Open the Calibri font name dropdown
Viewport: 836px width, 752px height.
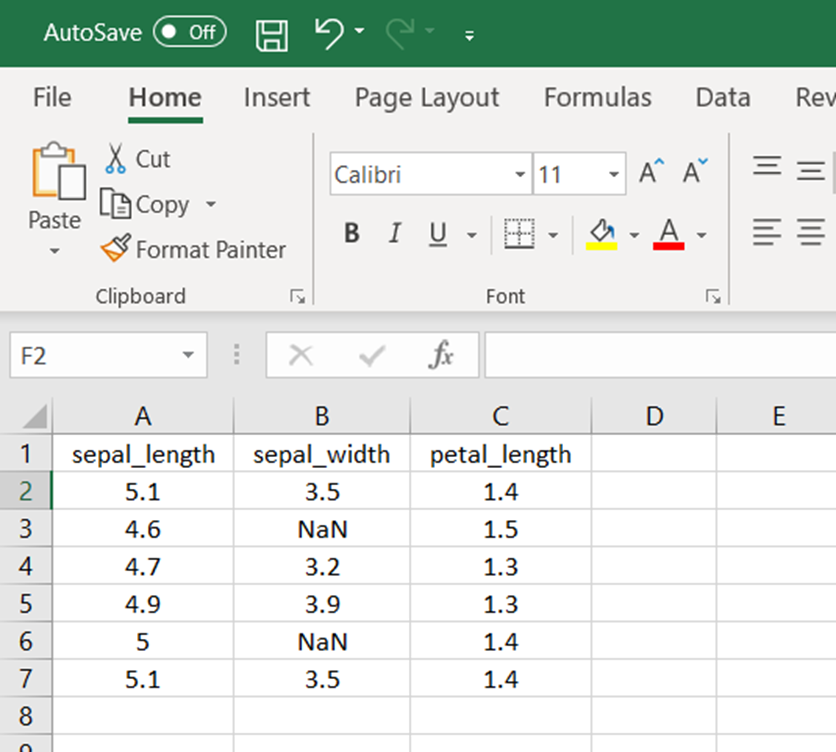[x=520, y=174]
